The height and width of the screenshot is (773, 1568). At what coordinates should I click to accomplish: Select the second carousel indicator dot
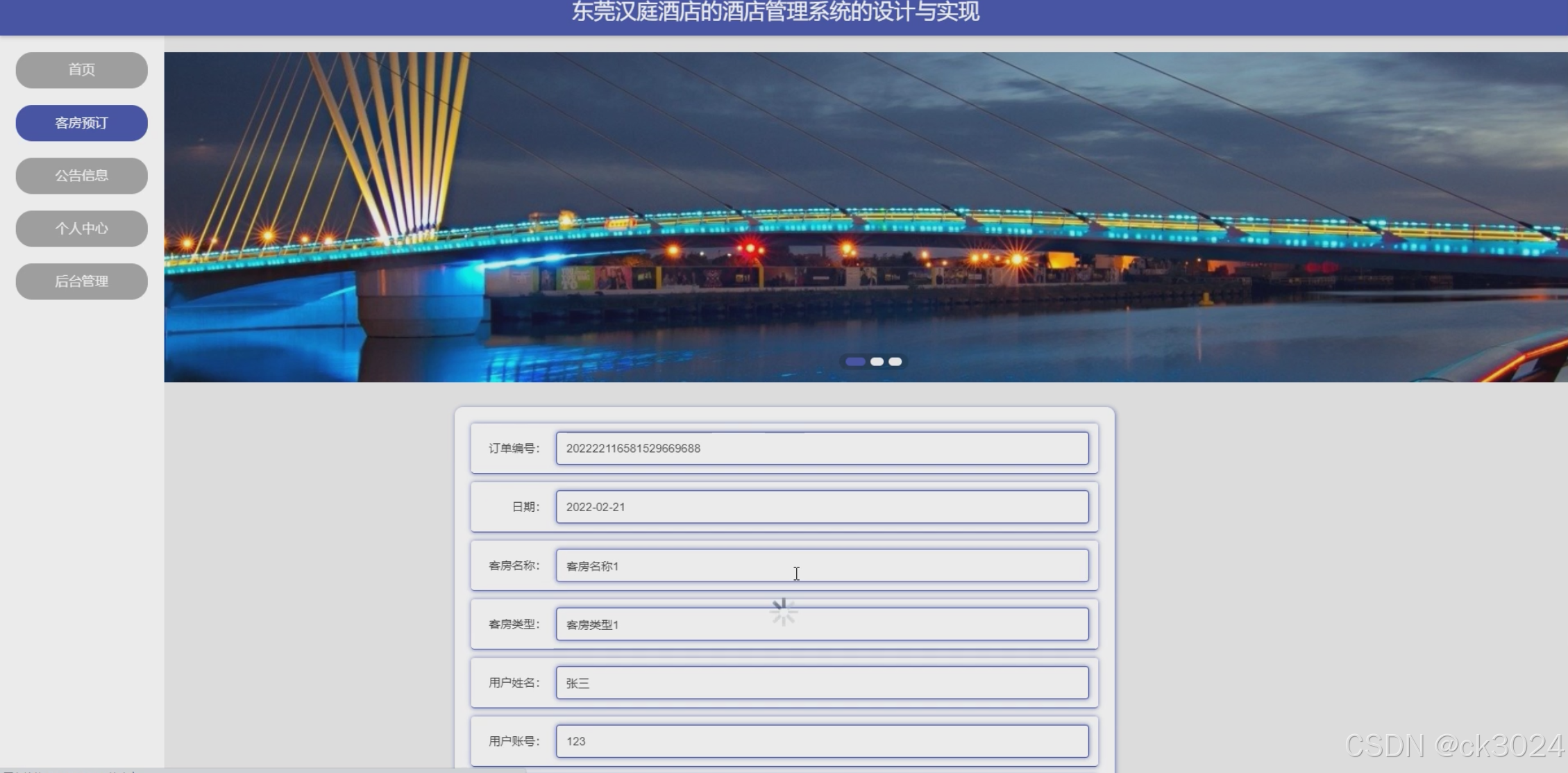(877, 362)
